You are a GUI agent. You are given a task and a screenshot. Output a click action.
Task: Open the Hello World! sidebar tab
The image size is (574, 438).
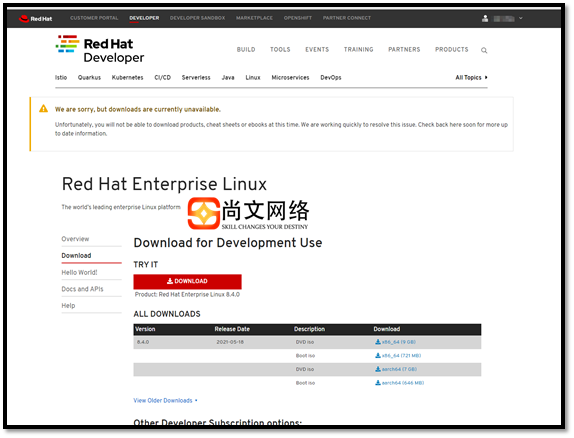79,272
